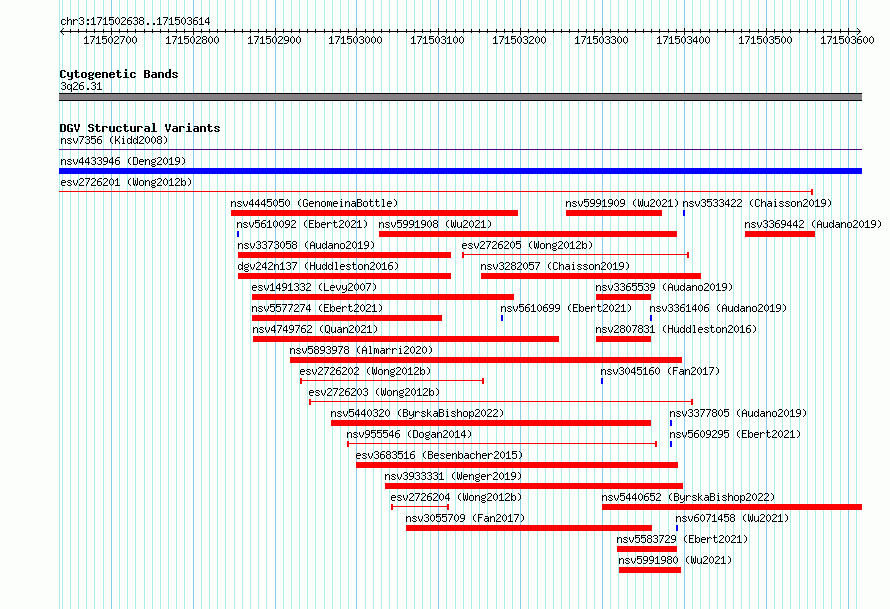Click nsv5440652 (ByrskaBishop2022) label

click(688, 497)
